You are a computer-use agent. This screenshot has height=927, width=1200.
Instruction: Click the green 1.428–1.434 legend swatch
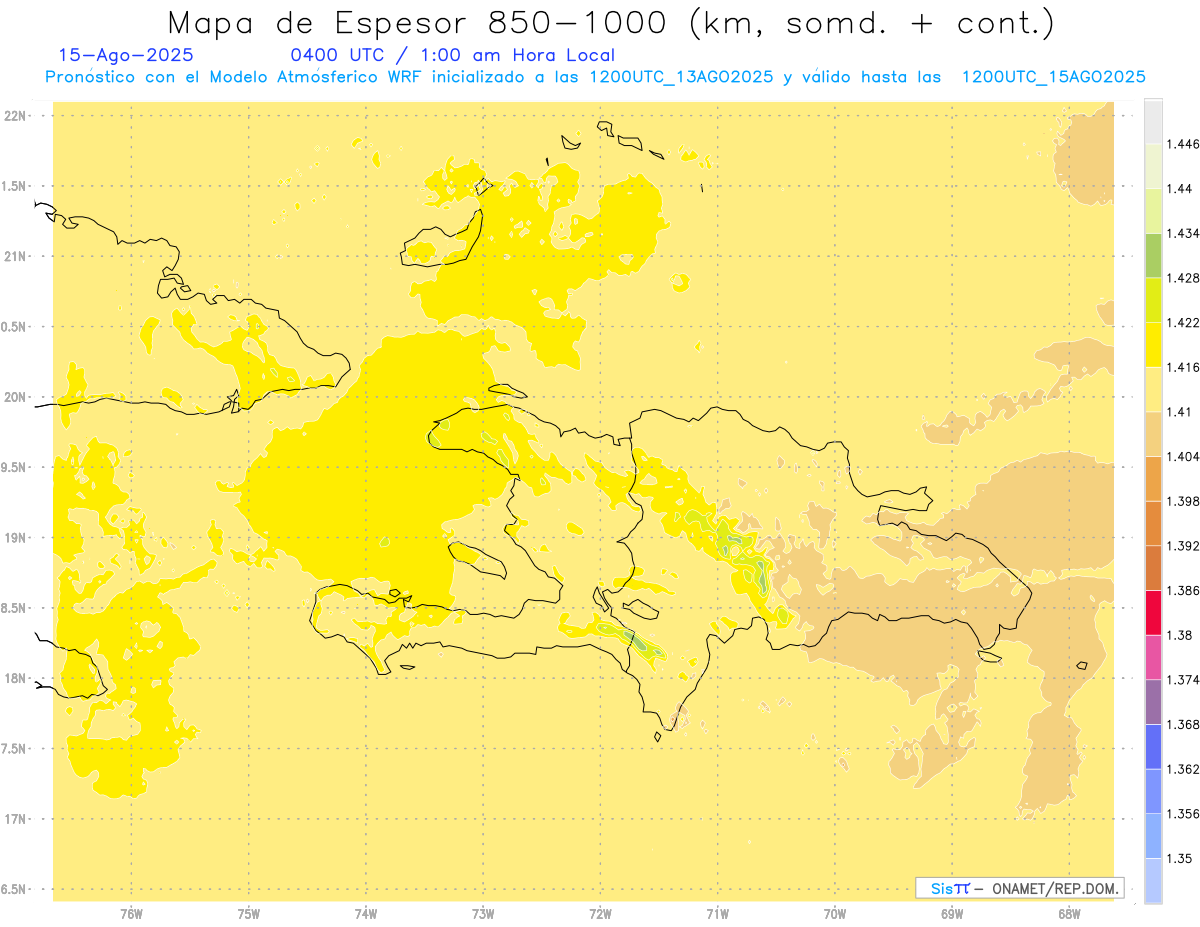click(x=1153, y=255)
